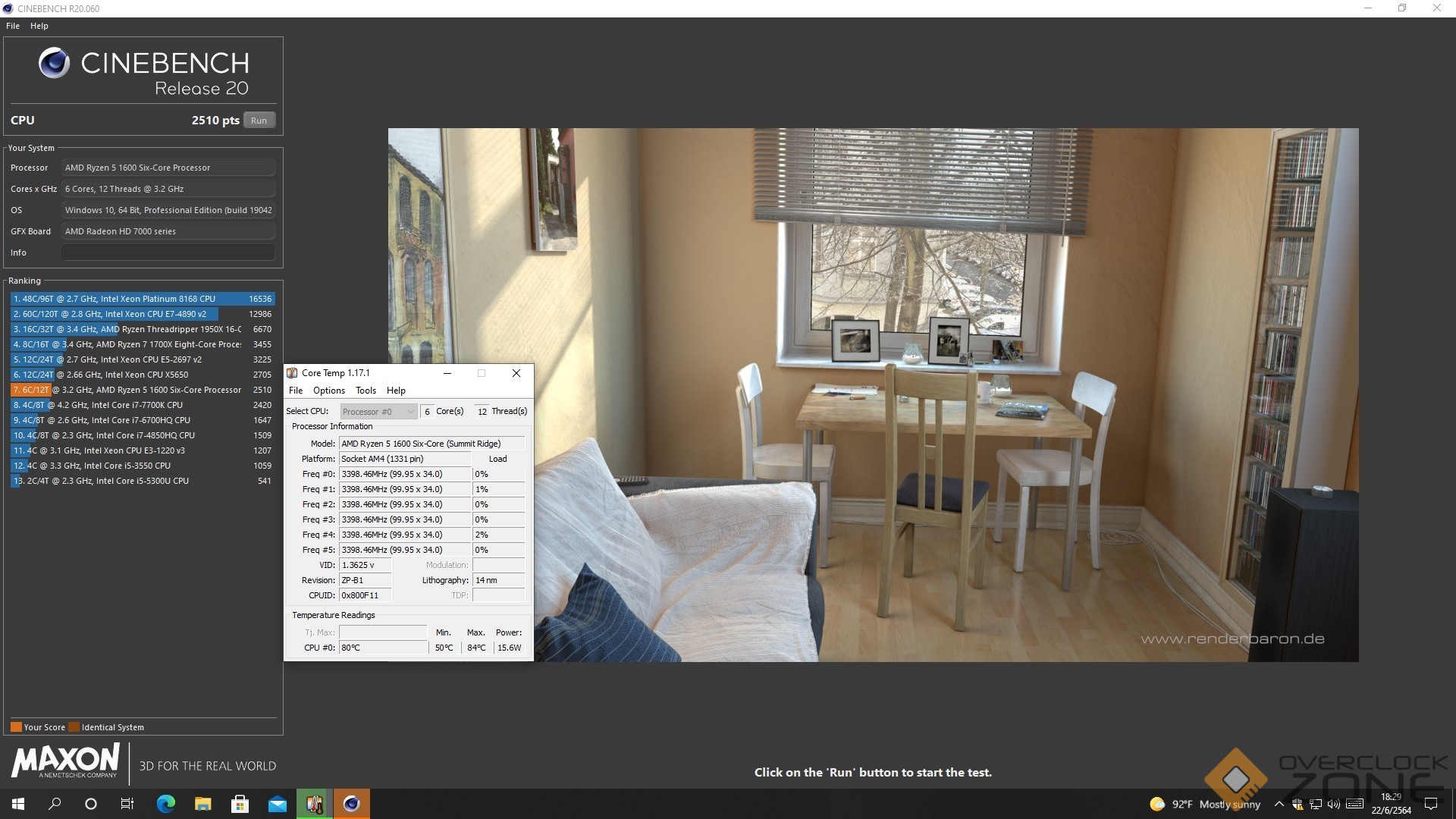
Task: Open the volume control in the tray
Action: (1334, 804)
